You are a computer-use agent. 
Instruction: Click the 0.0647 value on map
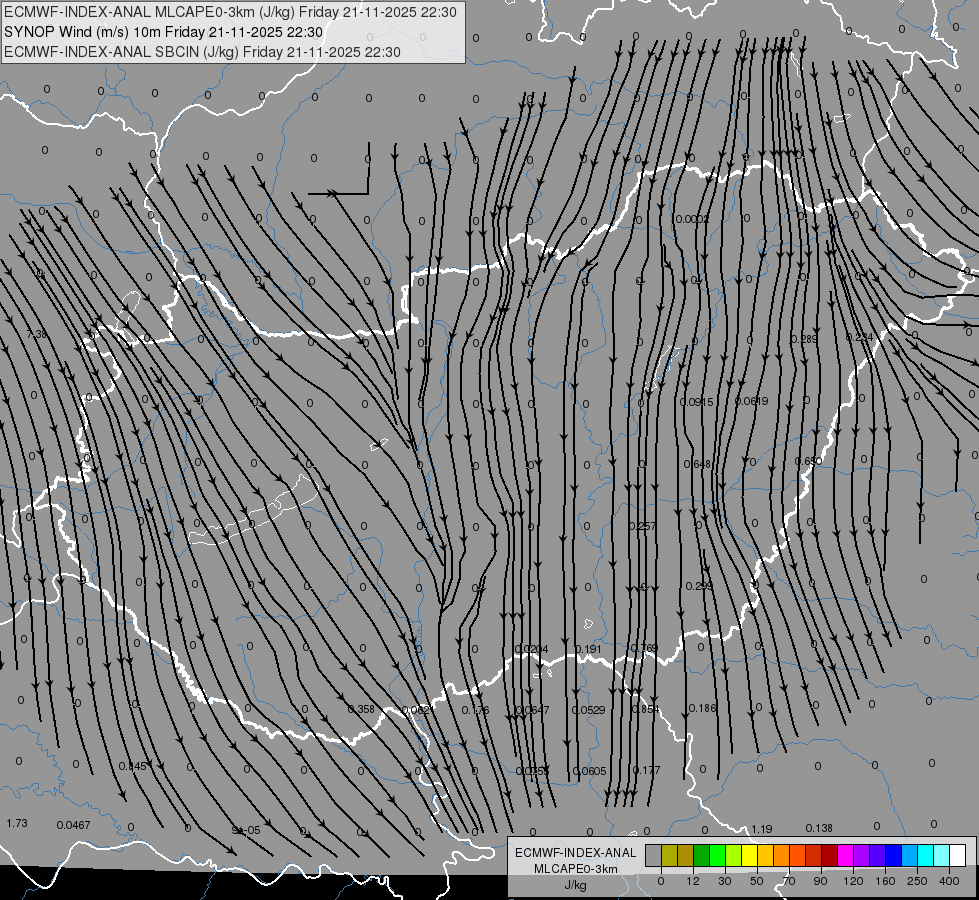533,710
